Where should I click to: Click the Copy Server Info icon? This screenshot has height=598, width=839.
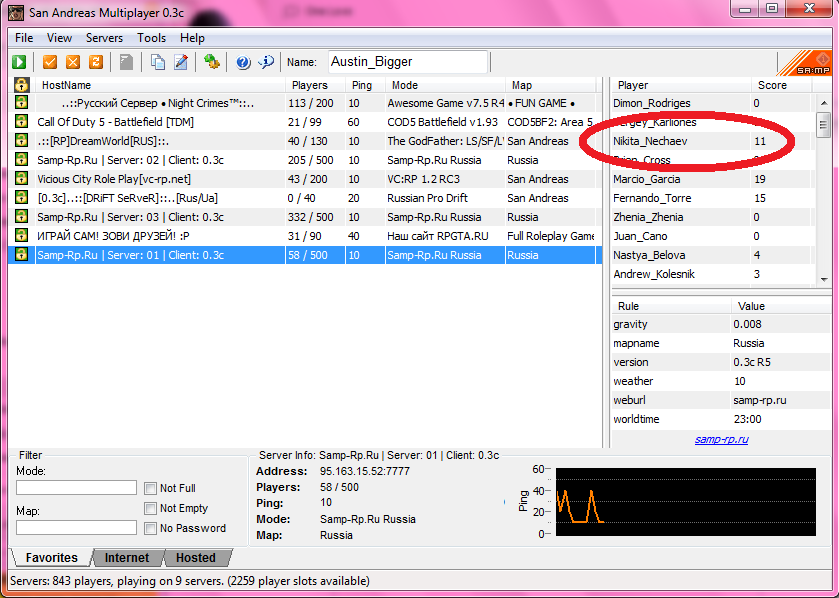[x=157, y=62]
